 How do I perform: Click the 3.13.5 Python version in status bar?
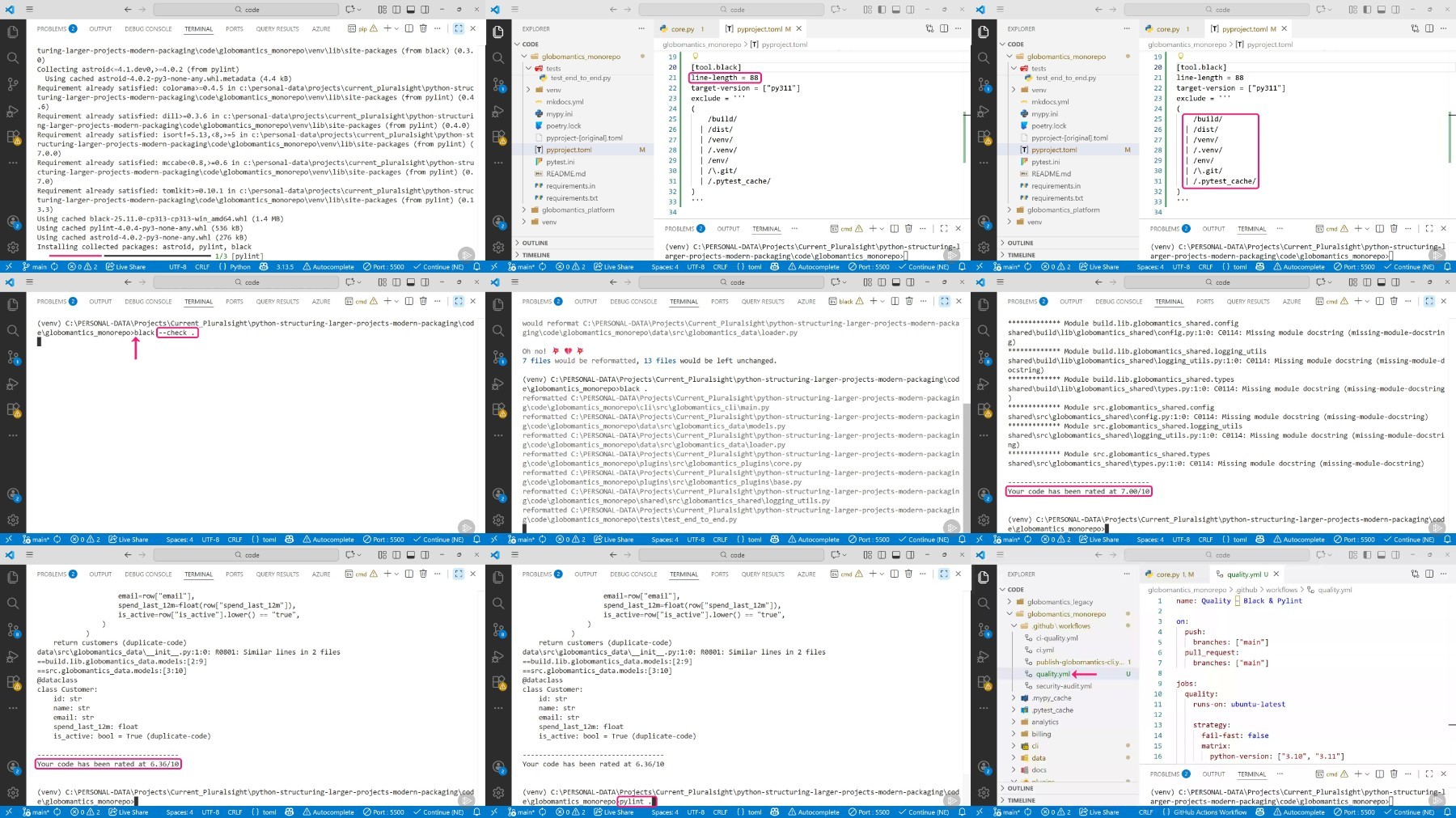point(285,266)
